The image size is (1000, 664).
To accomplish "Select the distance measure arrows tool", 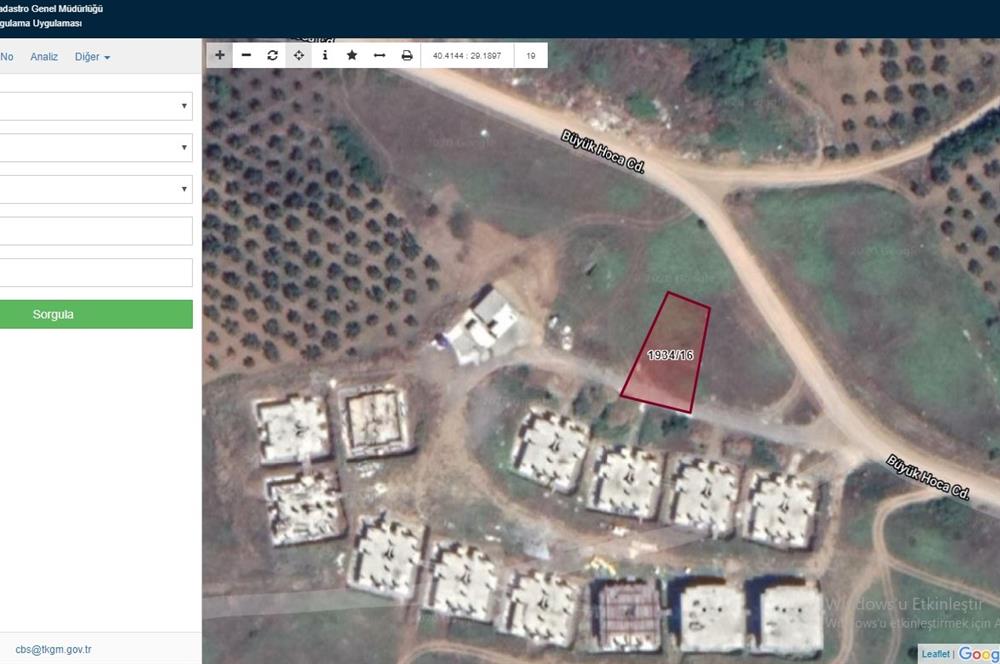I will (379, 56).
